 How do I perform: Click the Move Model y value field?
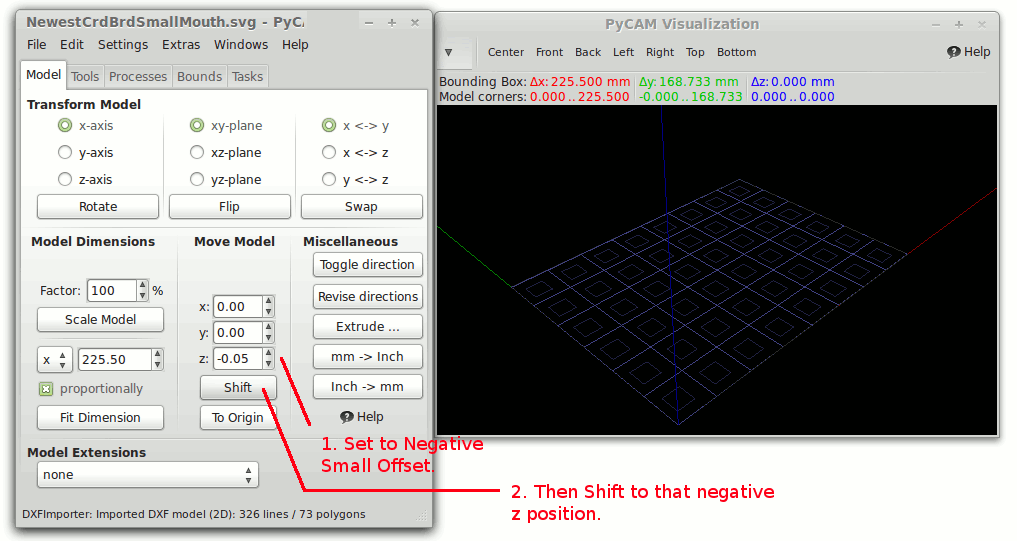click(238, 333)
